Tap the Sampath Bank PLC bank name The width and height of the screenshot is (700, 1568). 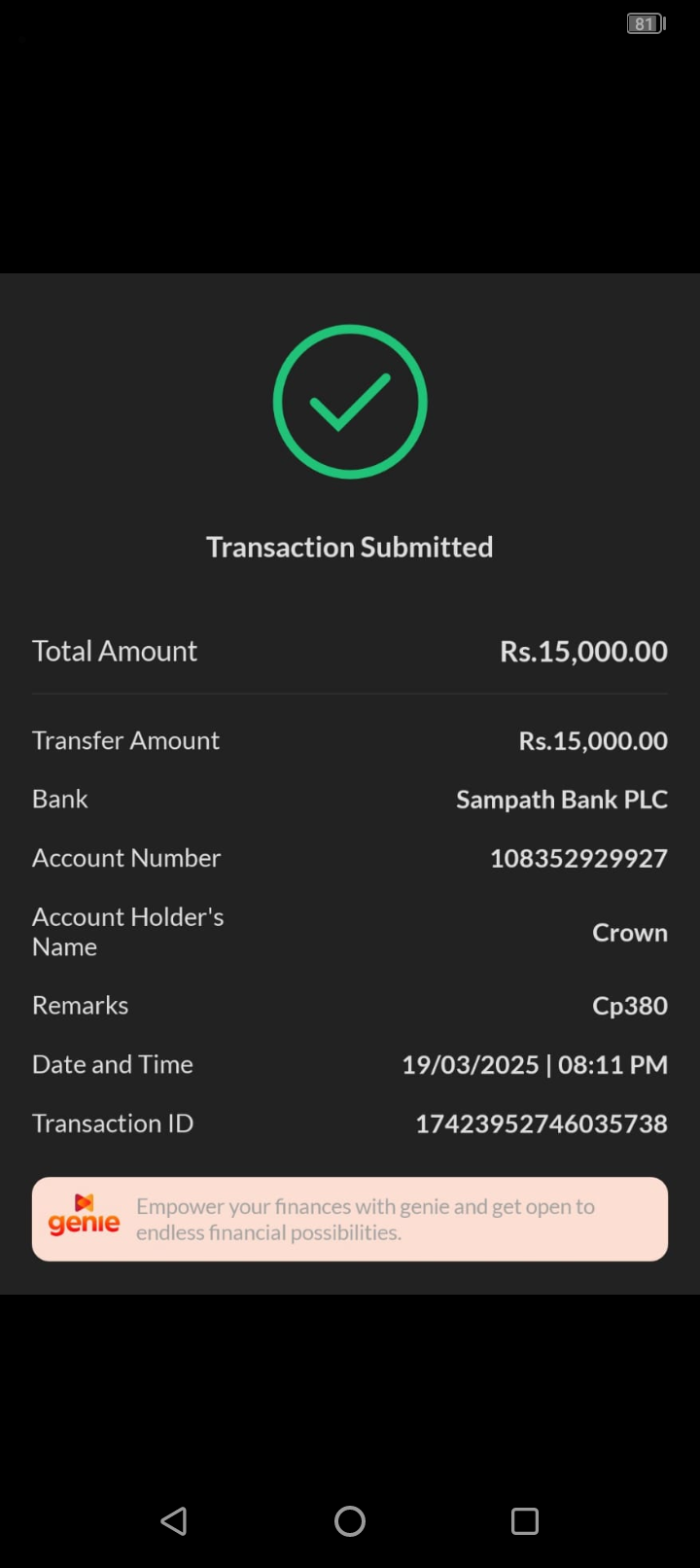(x=562, y=800)
